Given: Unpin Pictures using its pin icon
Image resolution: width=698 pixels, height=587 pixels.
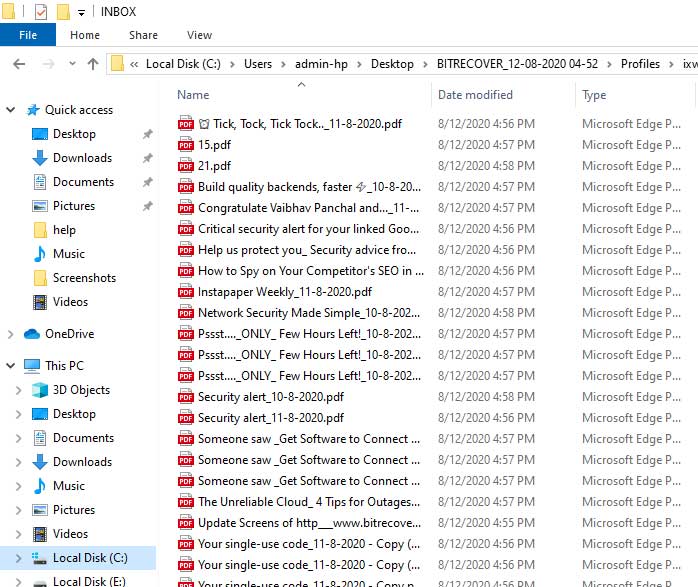Looking at the screenshot, I should click(x=148, y=206).
